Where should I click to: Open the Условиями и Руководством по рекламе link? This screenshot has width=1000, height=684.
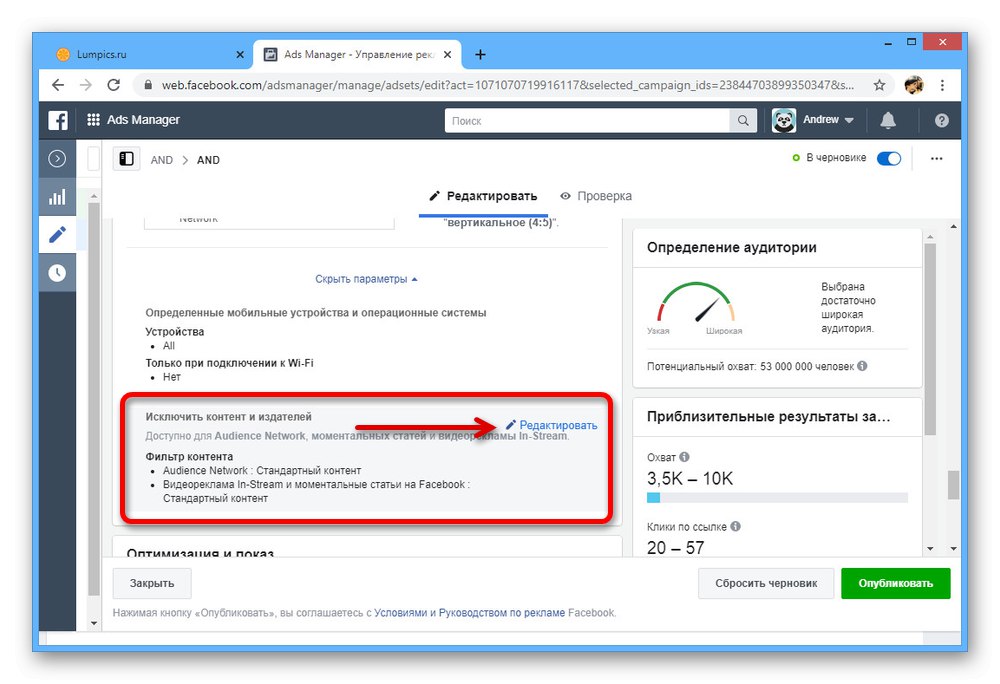click(x=469, y=613)
